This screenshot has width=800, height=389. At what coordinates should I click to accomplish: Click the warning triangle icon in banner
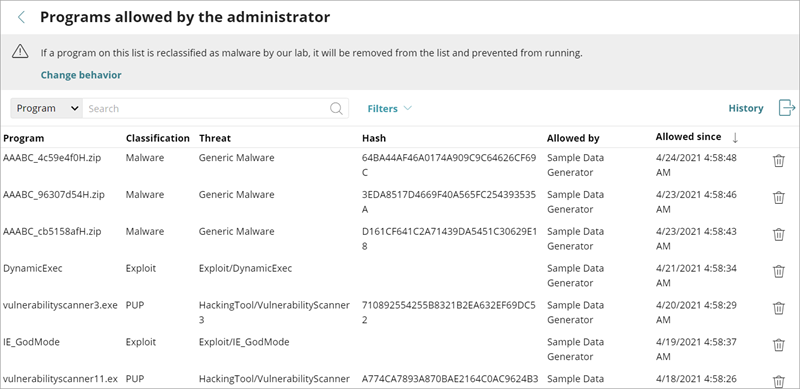click(20, 51)
